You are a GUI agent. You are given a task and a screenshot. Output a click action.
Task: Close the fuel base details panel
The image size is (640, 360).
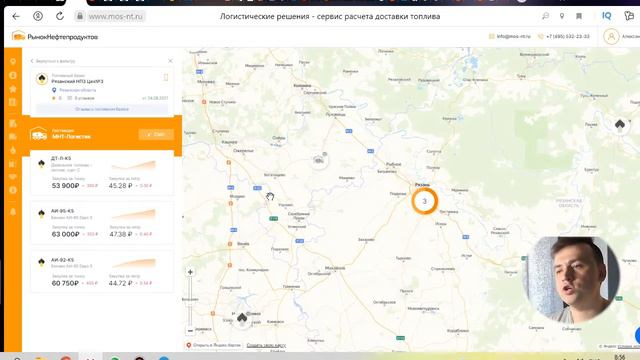pos(170,61)
